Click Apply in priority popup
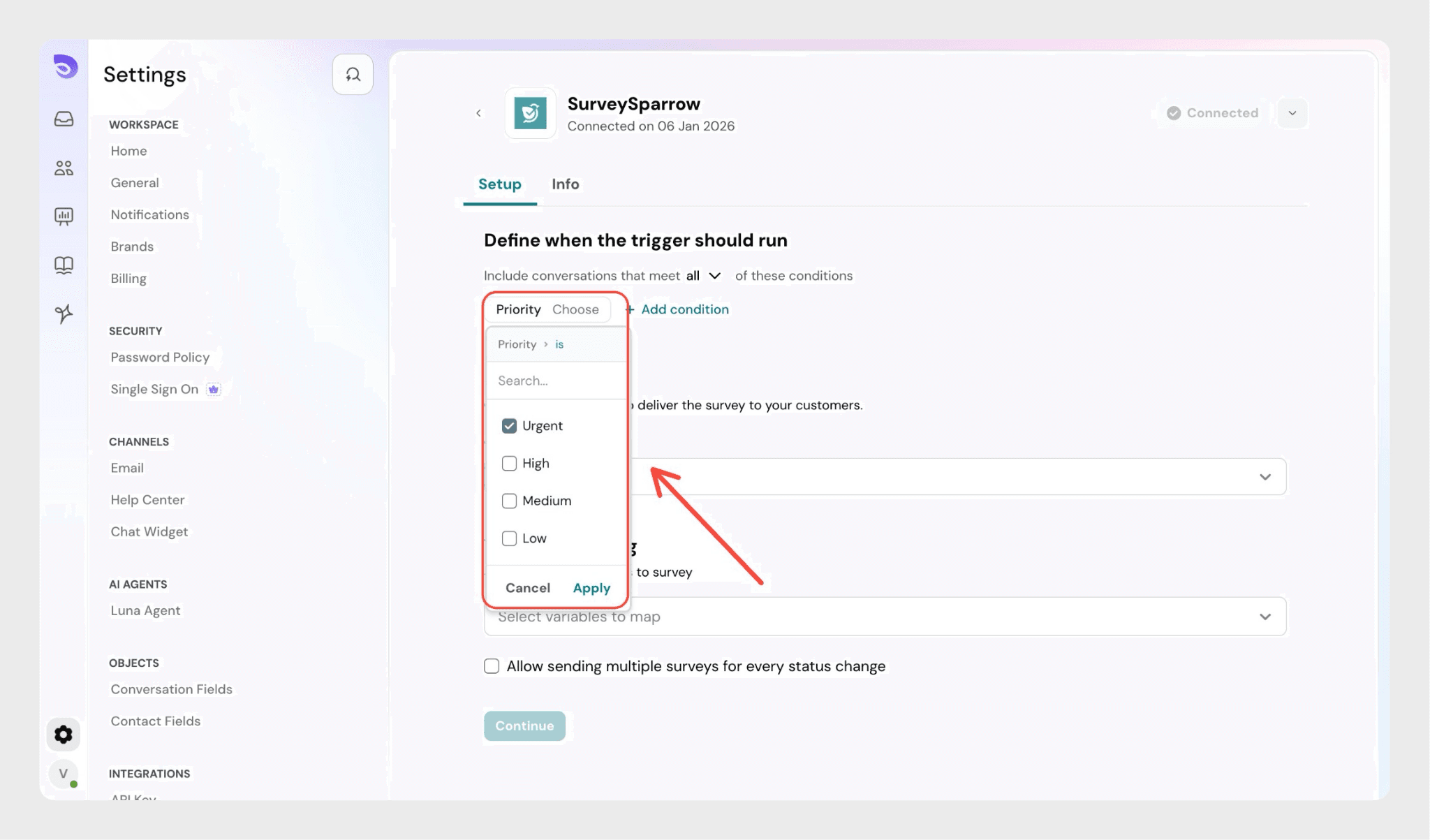This screenshot has width=1430, height=840. pos(591,588)
